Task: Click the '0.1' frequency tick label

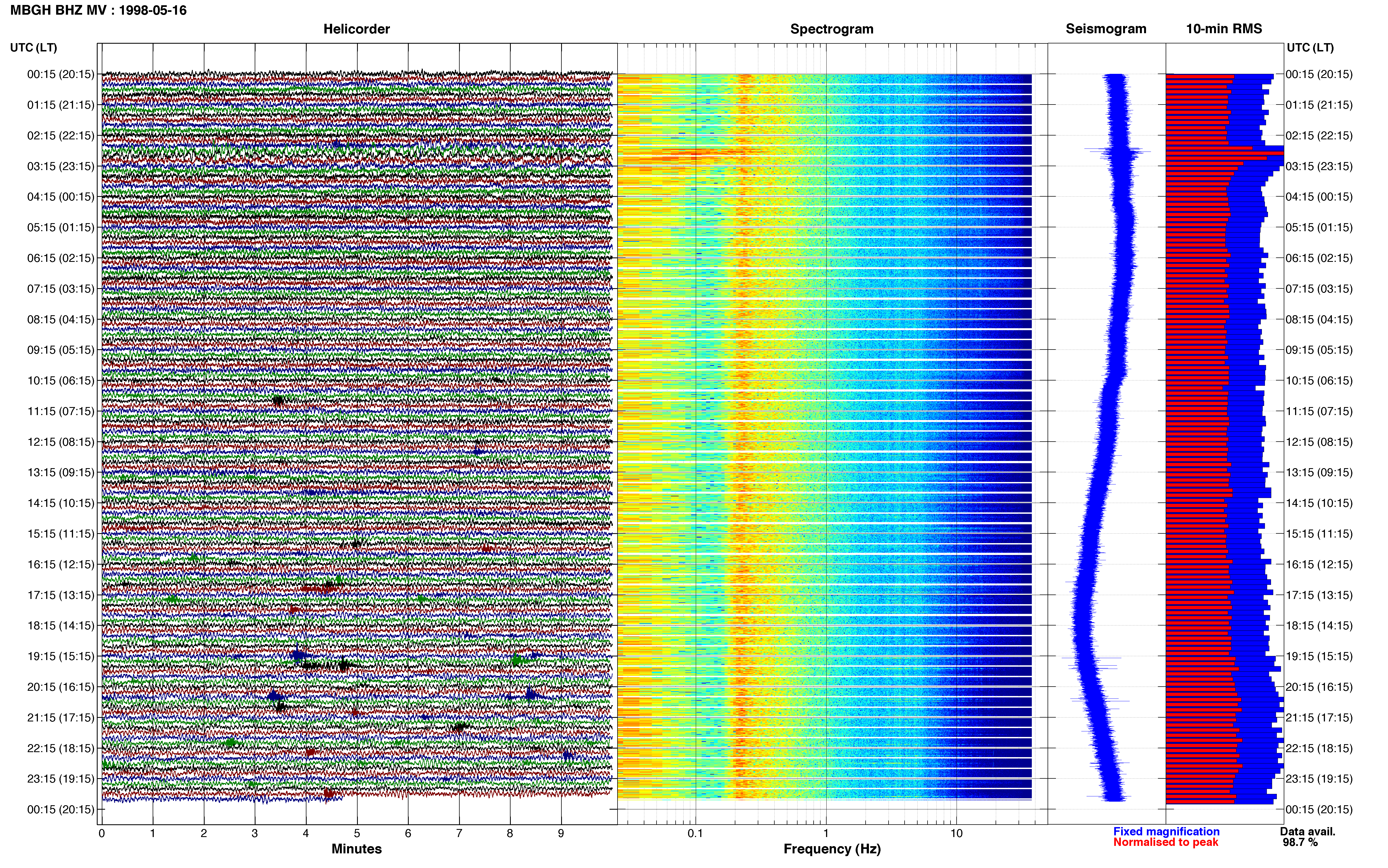Action: click(695, 833)
